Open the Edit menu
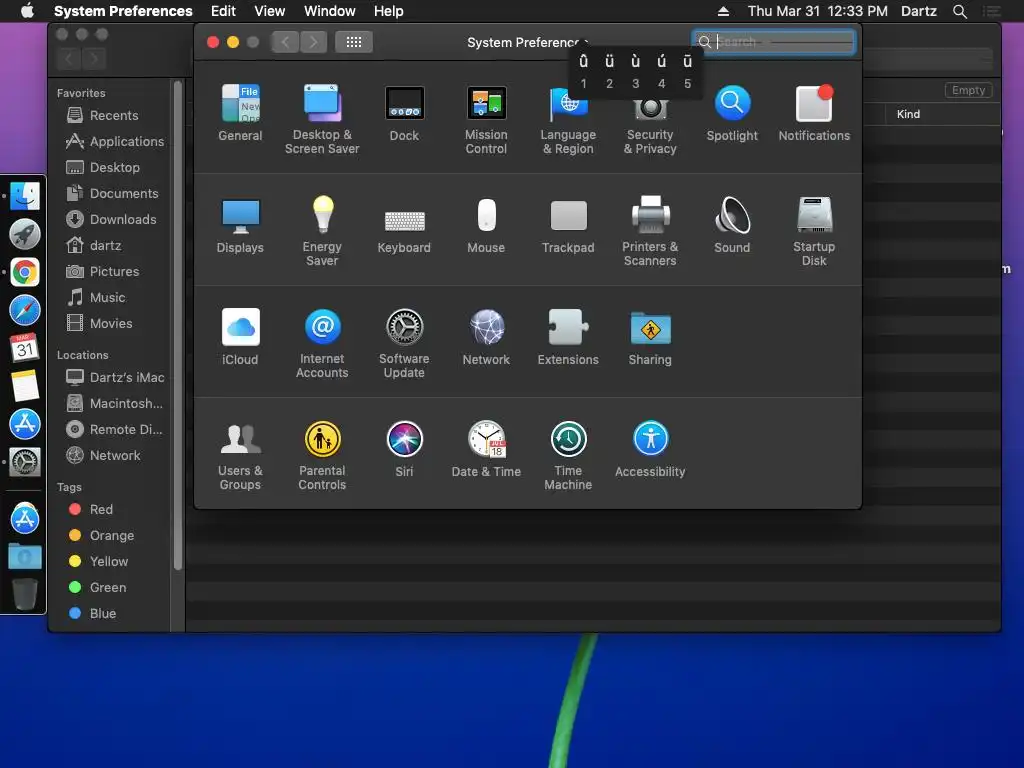 pos(223,11)
